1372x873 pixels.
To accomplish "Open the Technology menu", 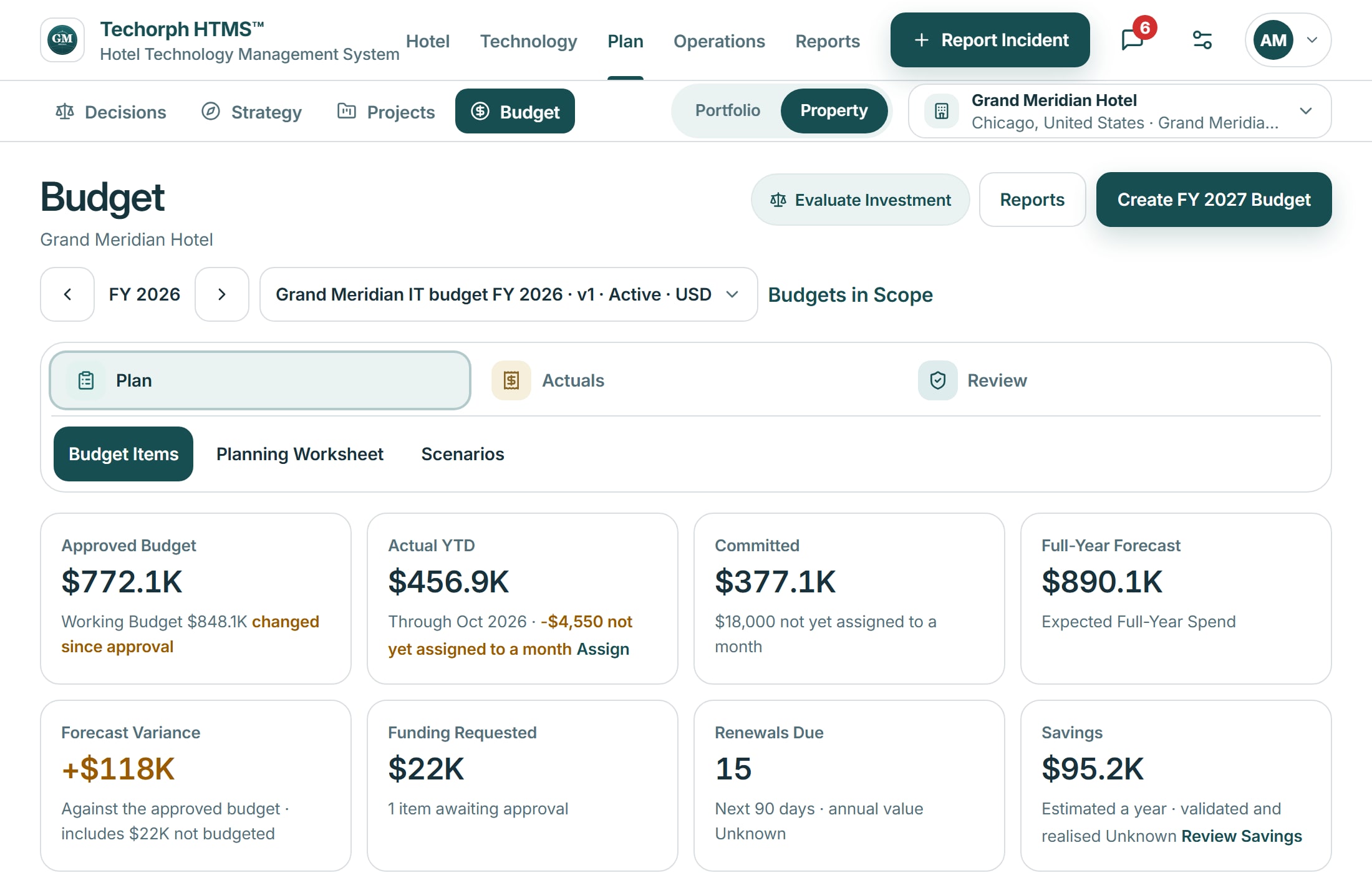I will [x=528, y=41].
